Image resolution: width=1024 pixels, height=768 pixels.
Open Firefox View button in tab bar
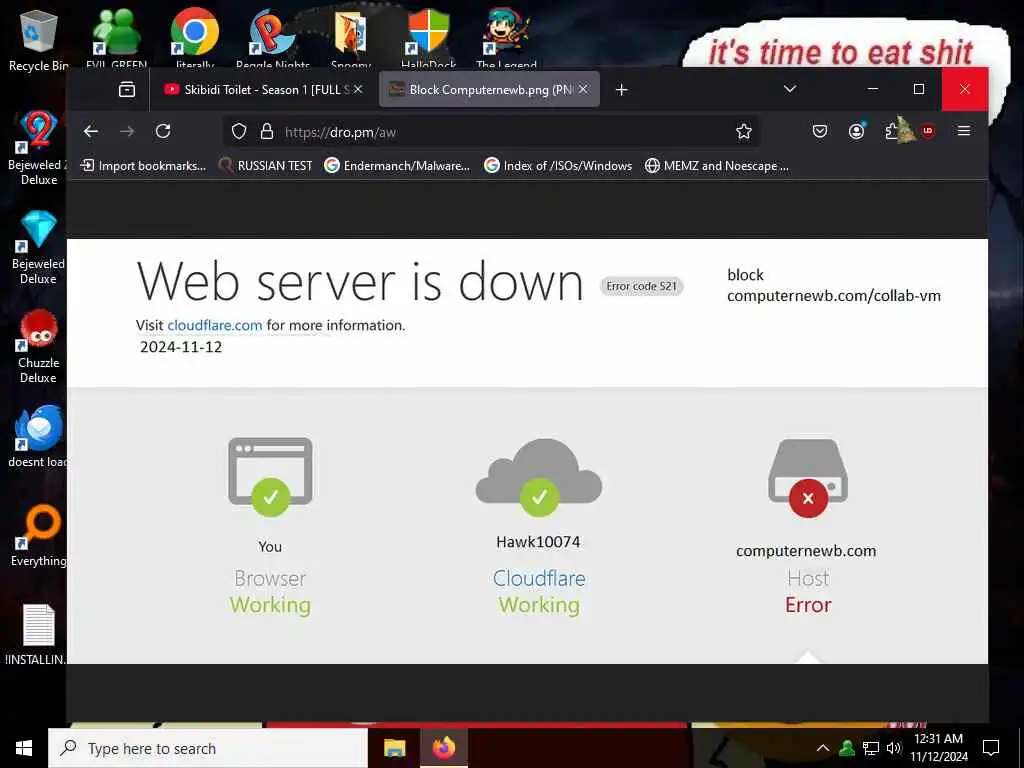pyautogui.click(x=127, y=89)
